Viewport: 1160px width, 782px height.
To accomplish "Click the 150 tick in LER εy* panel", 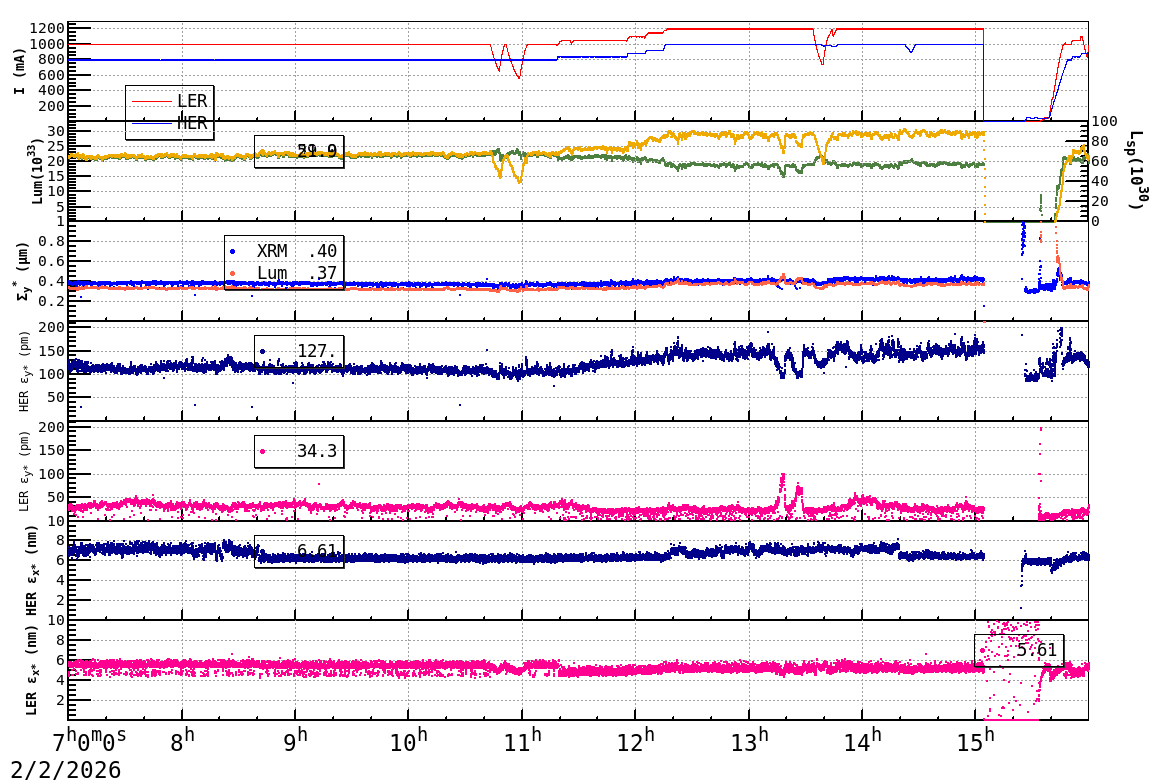I will (53, 451).
